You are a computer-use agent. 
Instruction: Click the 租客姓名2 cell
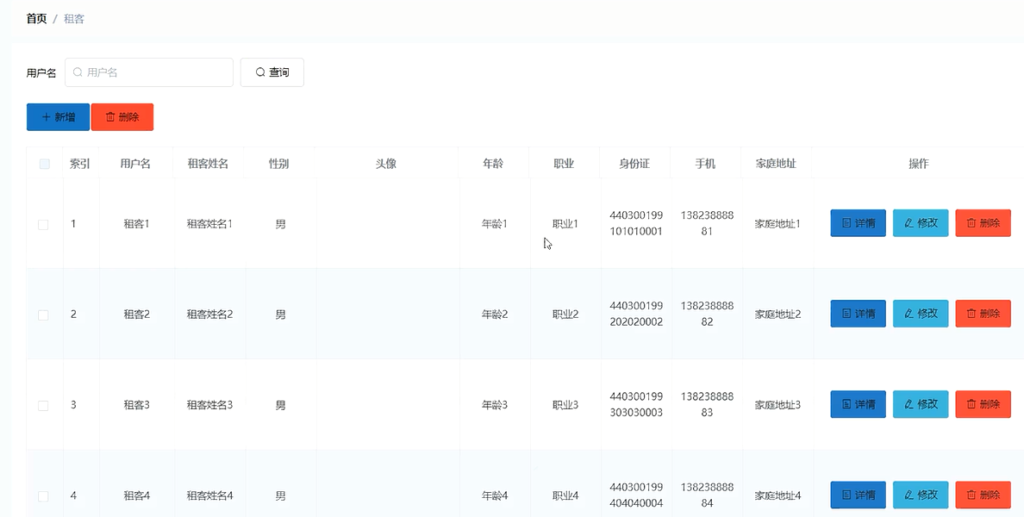[210, 315]
